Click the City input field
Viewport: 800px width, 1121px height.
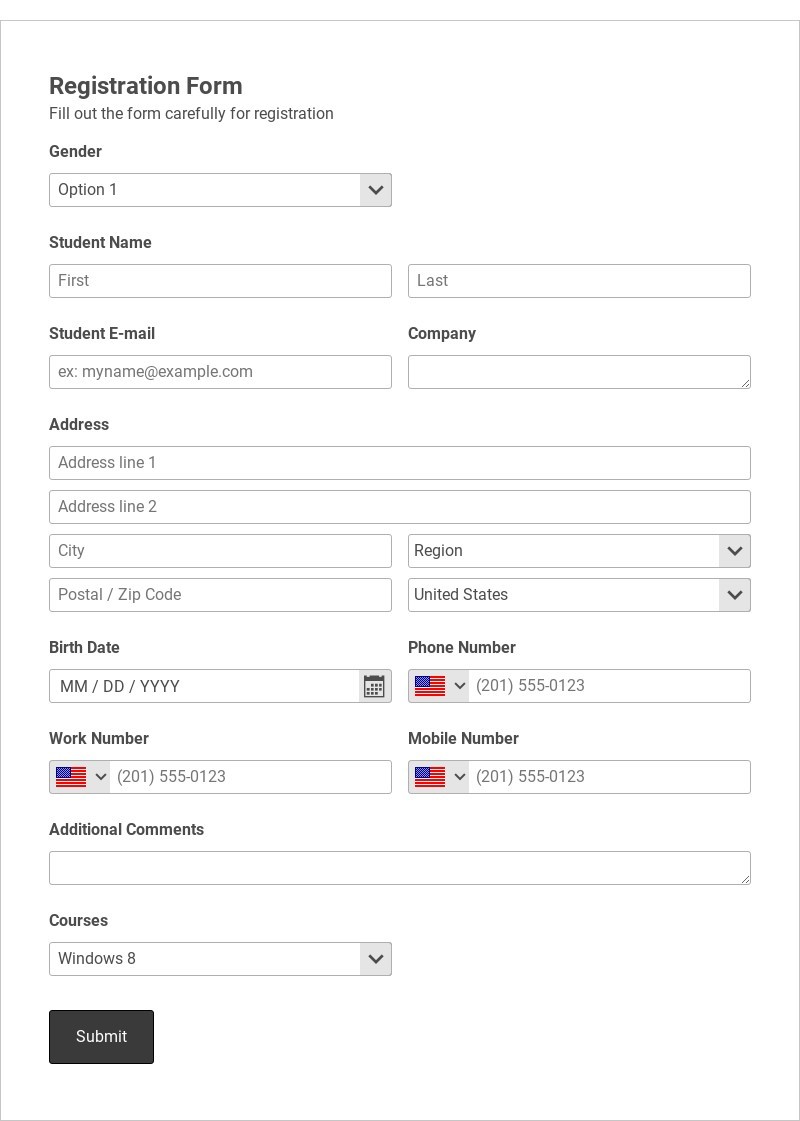(220, 551)
